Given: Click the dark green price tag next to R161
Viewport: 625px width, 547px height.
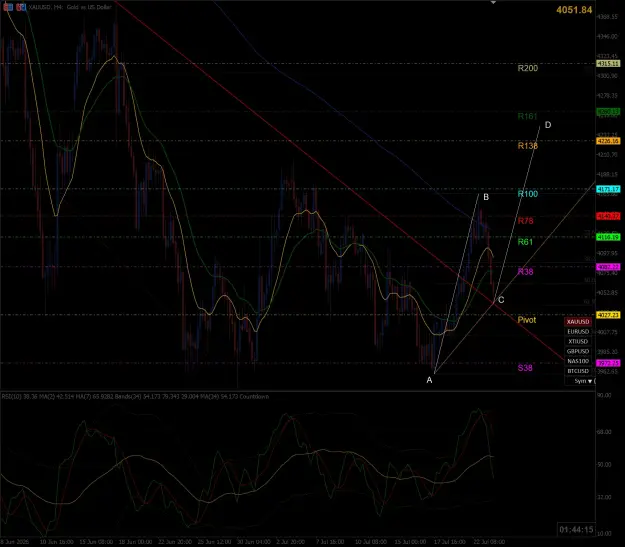Looking at the screenshot, I should [x=608, y=112].
